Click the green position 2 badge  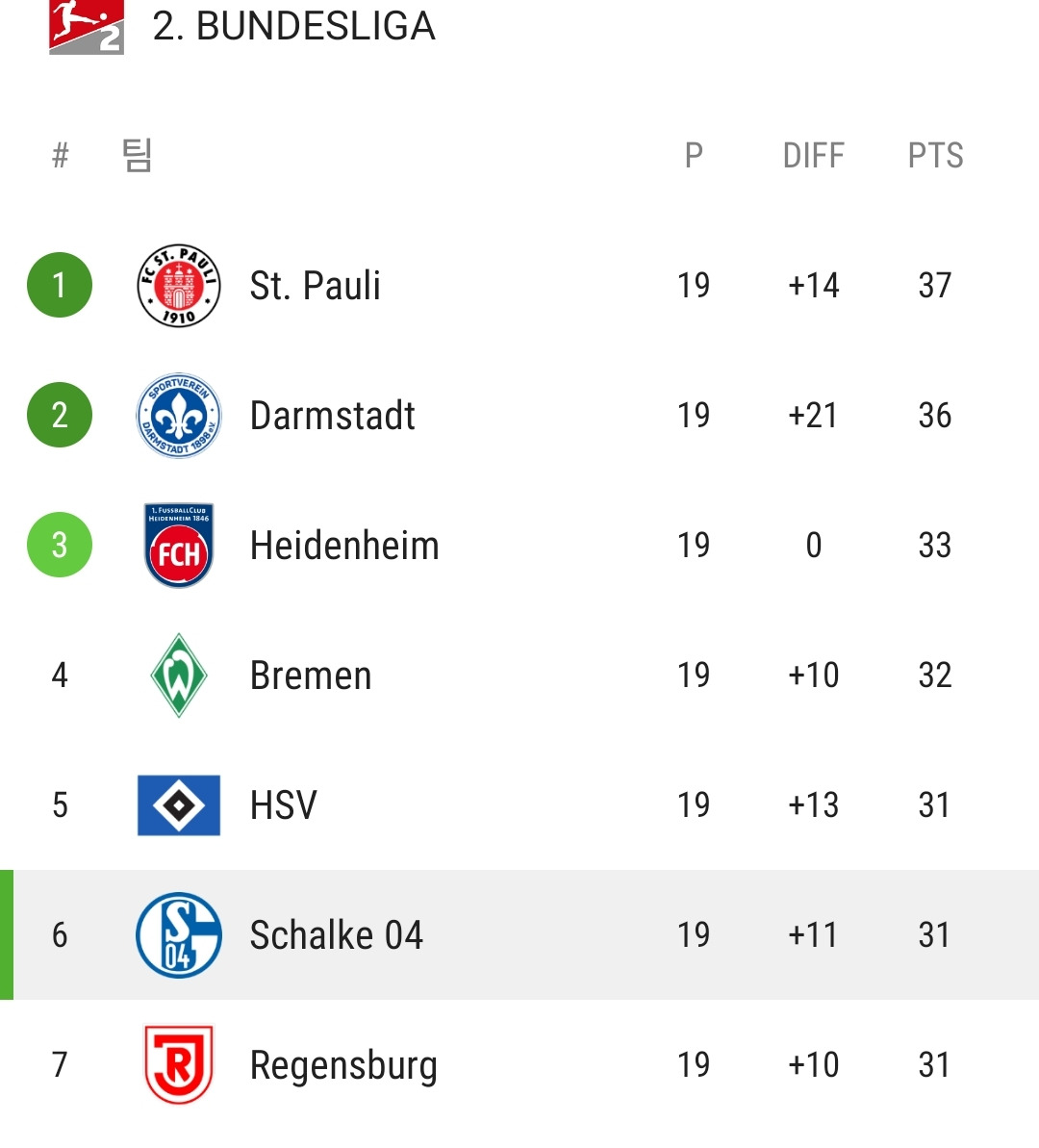[60, 415]
